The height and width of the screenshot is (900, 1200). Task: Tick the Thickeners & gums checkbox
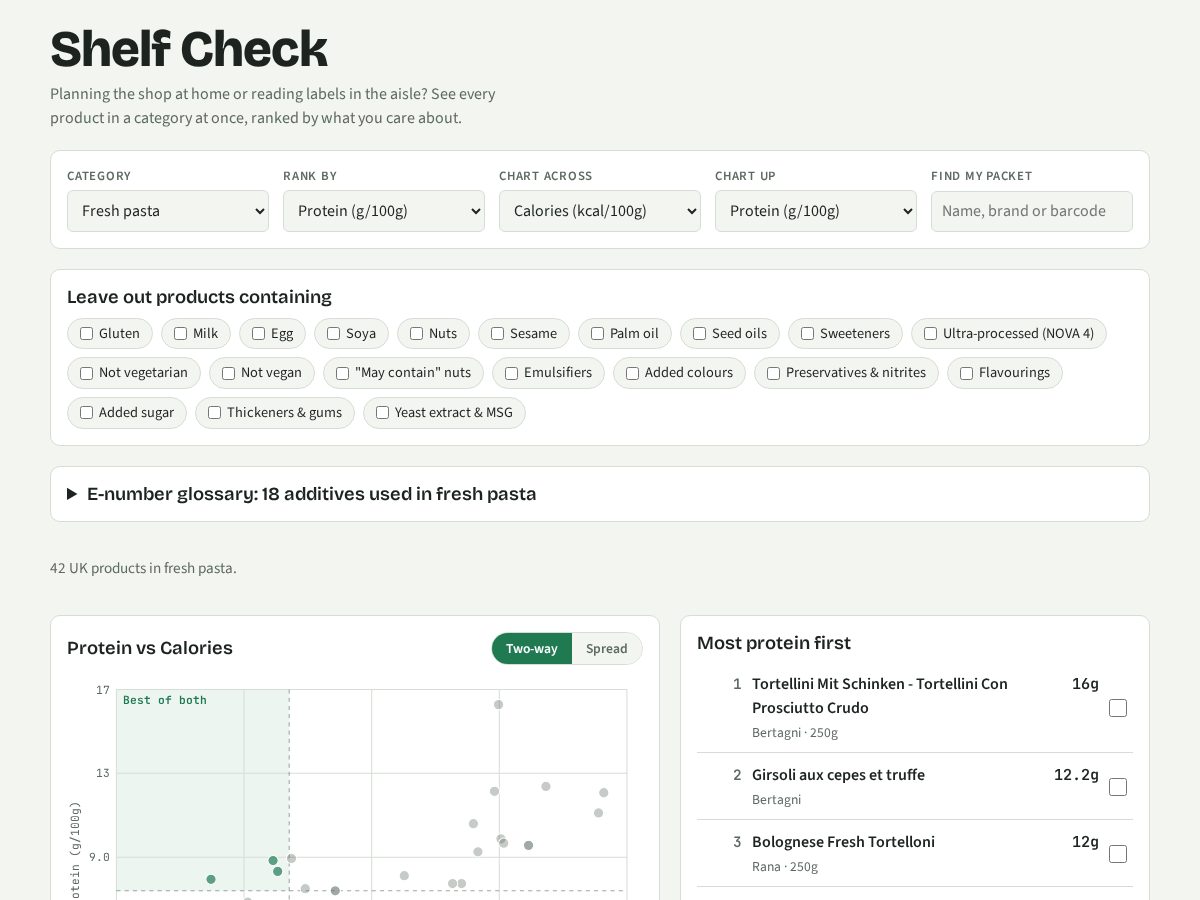pyautogui.click(x=215, y=413)
